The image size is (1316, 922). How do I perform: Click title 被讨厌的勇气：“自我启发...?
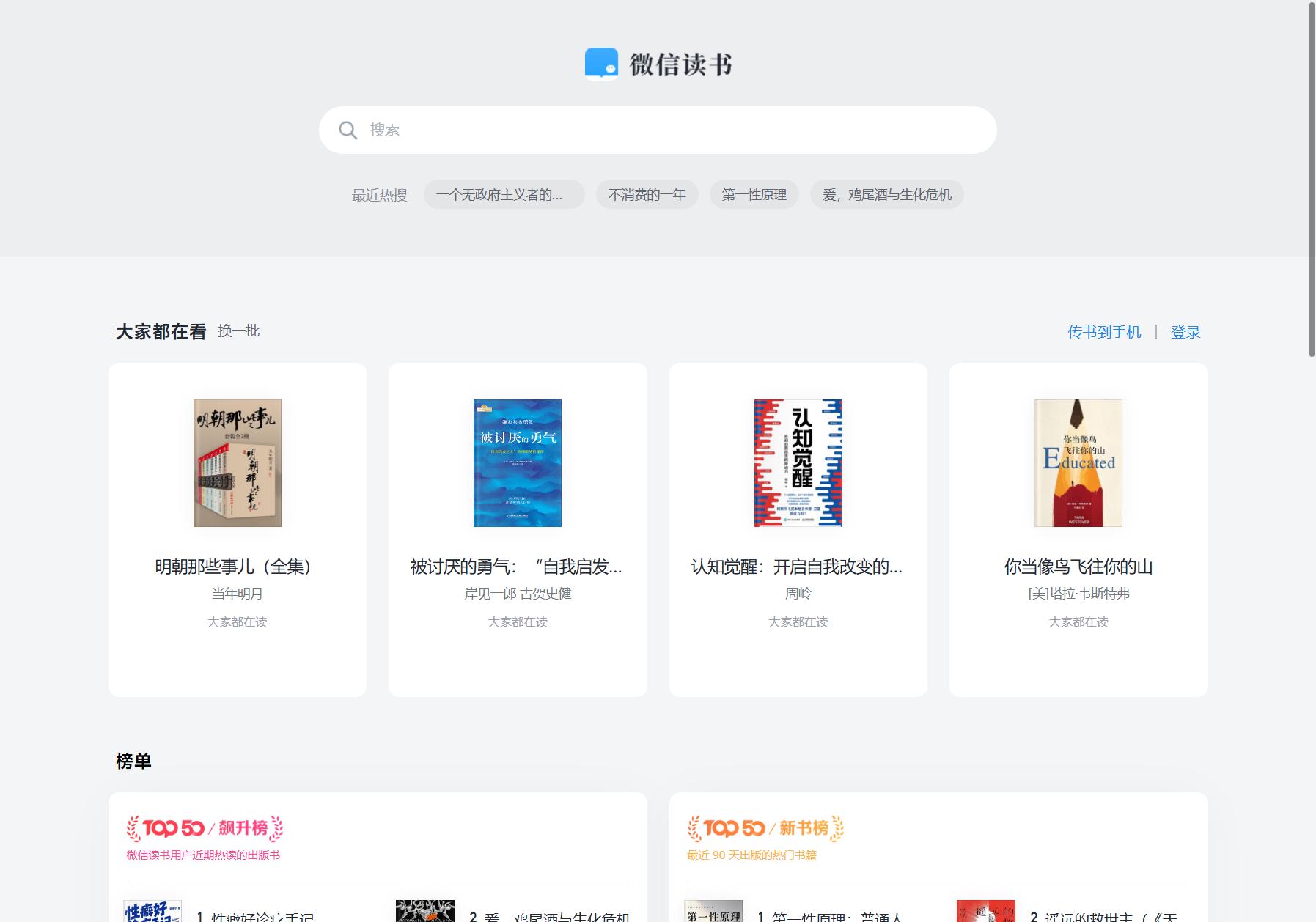(516, 567)
